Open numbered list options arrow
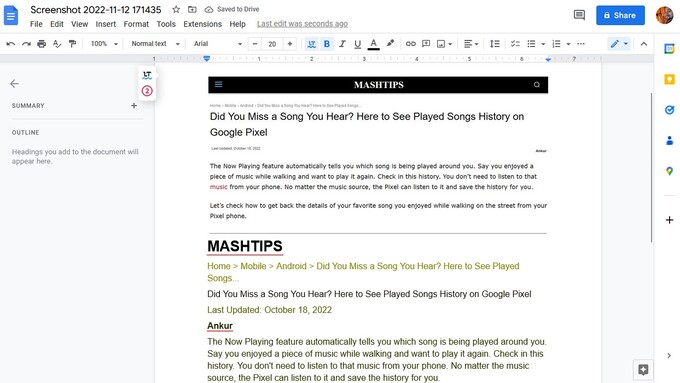This screenshot has width=680, height=383. point(568,44)
